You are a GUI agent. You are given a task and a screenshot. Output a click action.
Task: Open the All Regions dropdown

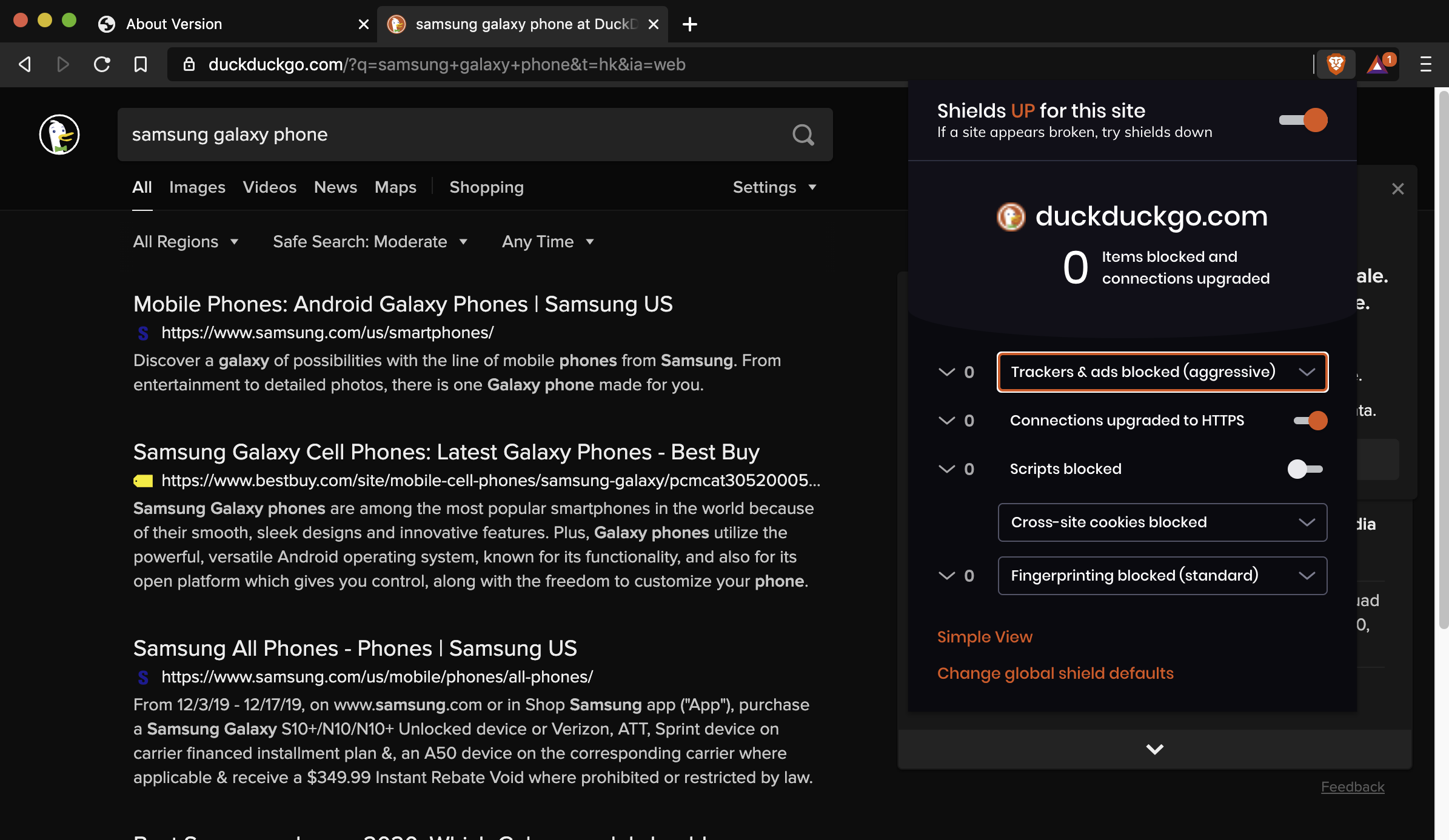click(186, 242)
